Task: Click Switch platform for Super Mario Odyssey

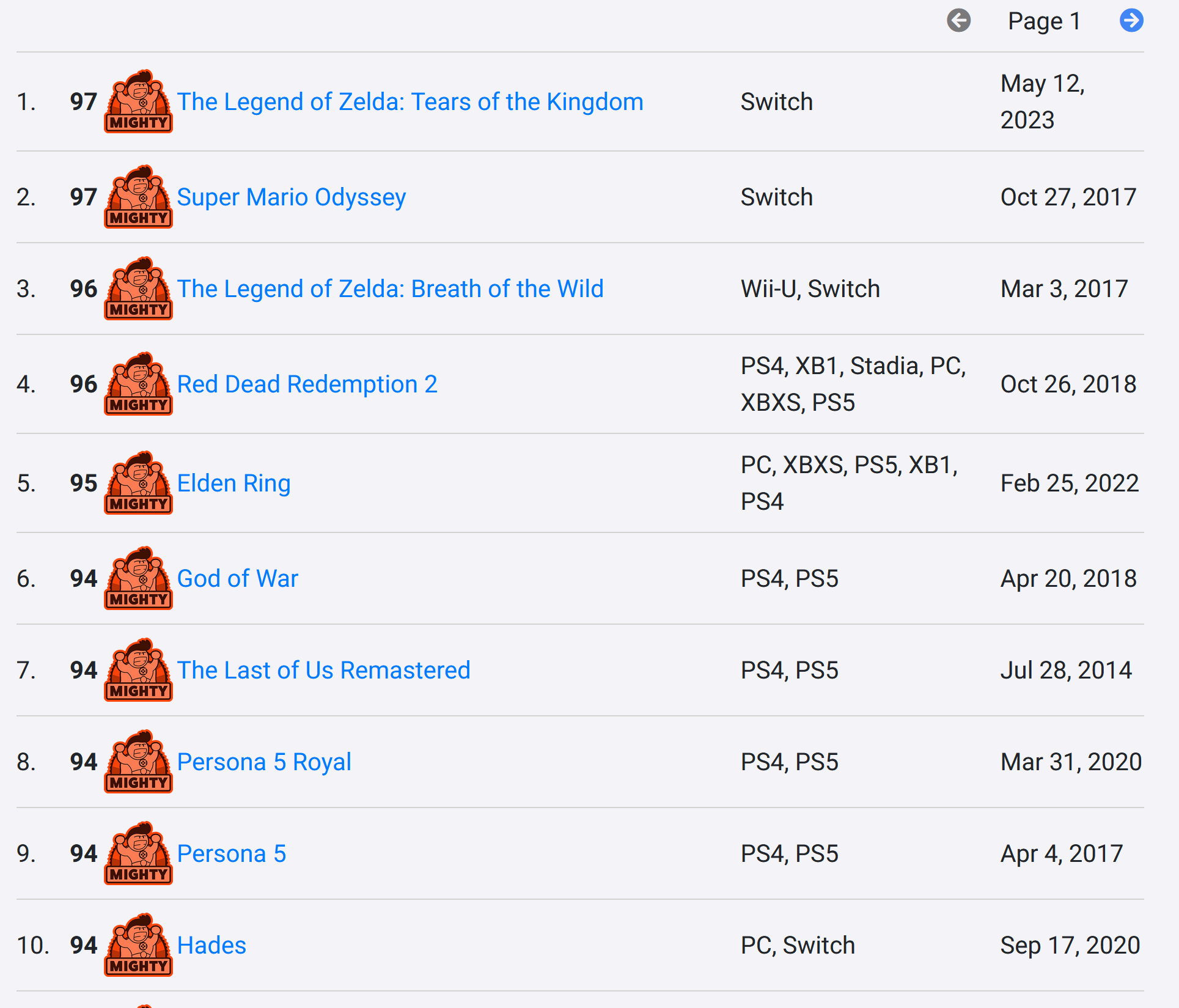Action: pos(777,197)
